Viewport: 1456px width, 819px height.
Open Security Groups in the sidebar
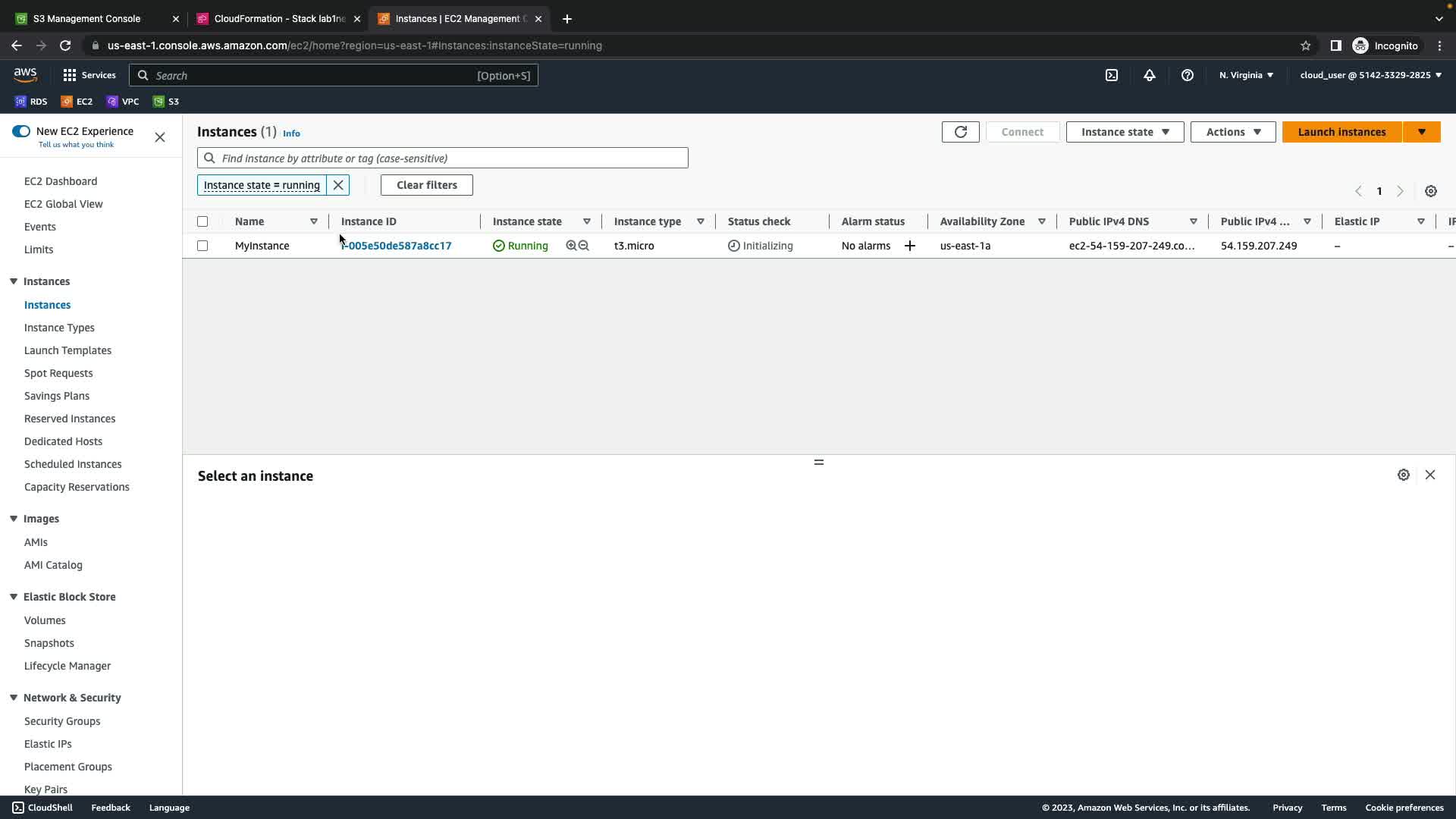point(62,721)
